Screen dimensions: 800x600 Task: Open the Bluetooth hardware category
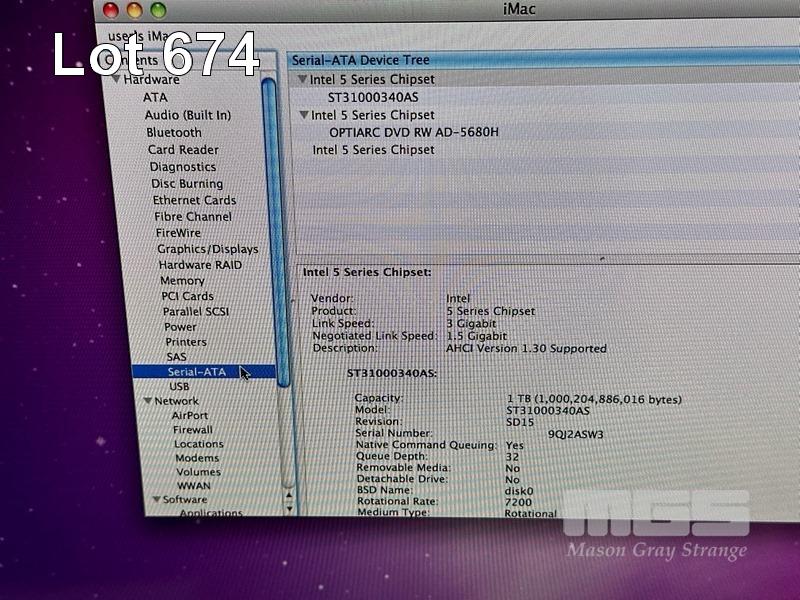[174, 132]
